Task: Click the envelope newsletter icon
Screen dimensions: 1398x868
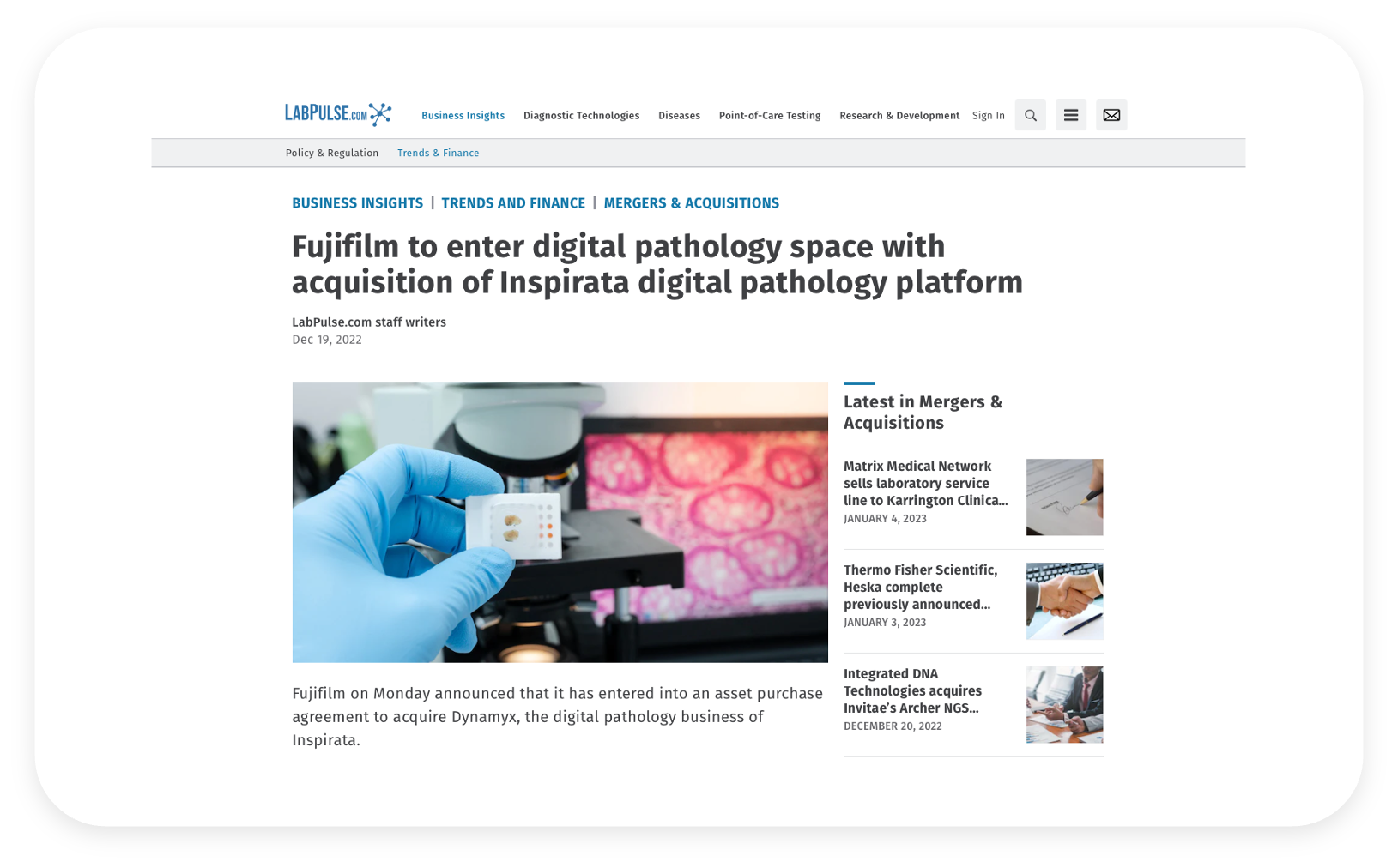Action: 1111,115
